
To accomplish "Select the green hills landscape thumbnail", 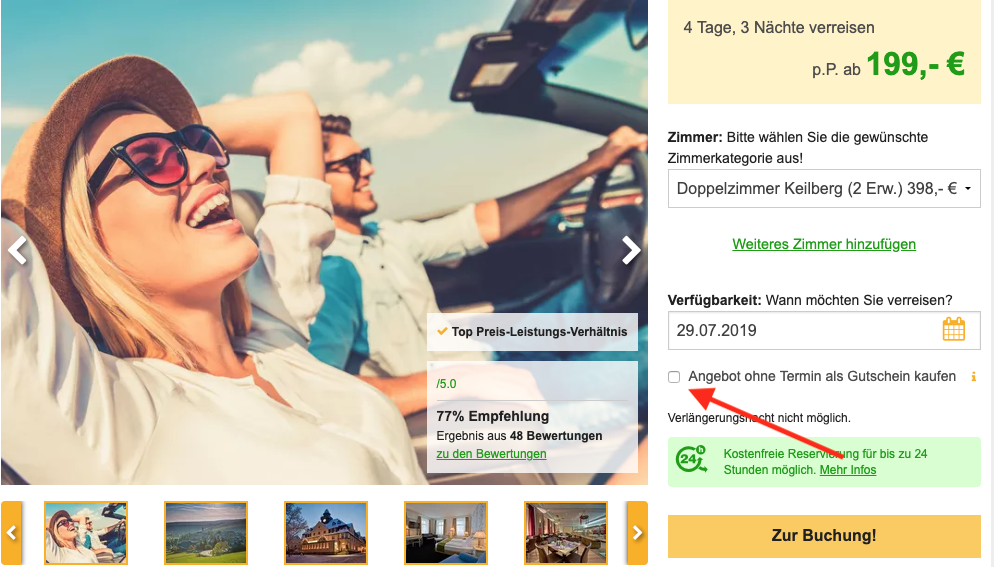I will pos(206,533).
